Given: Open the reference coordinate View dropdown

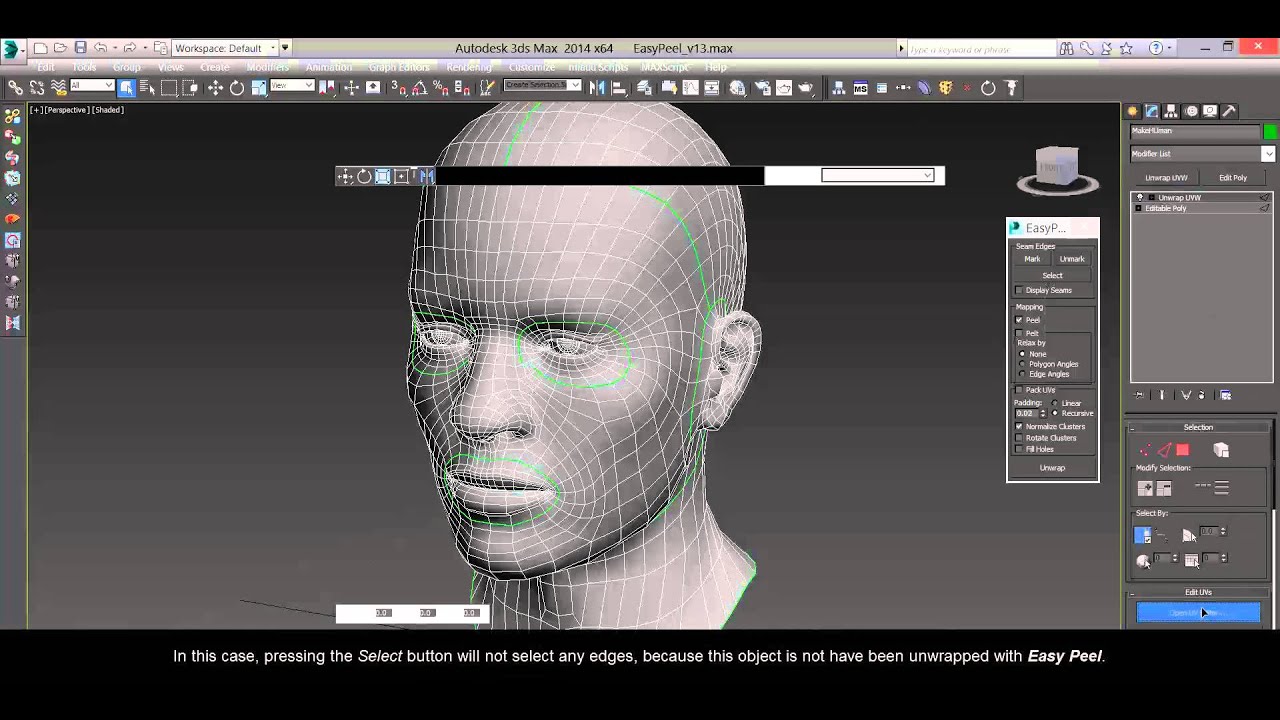Looking at the screenshot, I should [x=293, y=86].
